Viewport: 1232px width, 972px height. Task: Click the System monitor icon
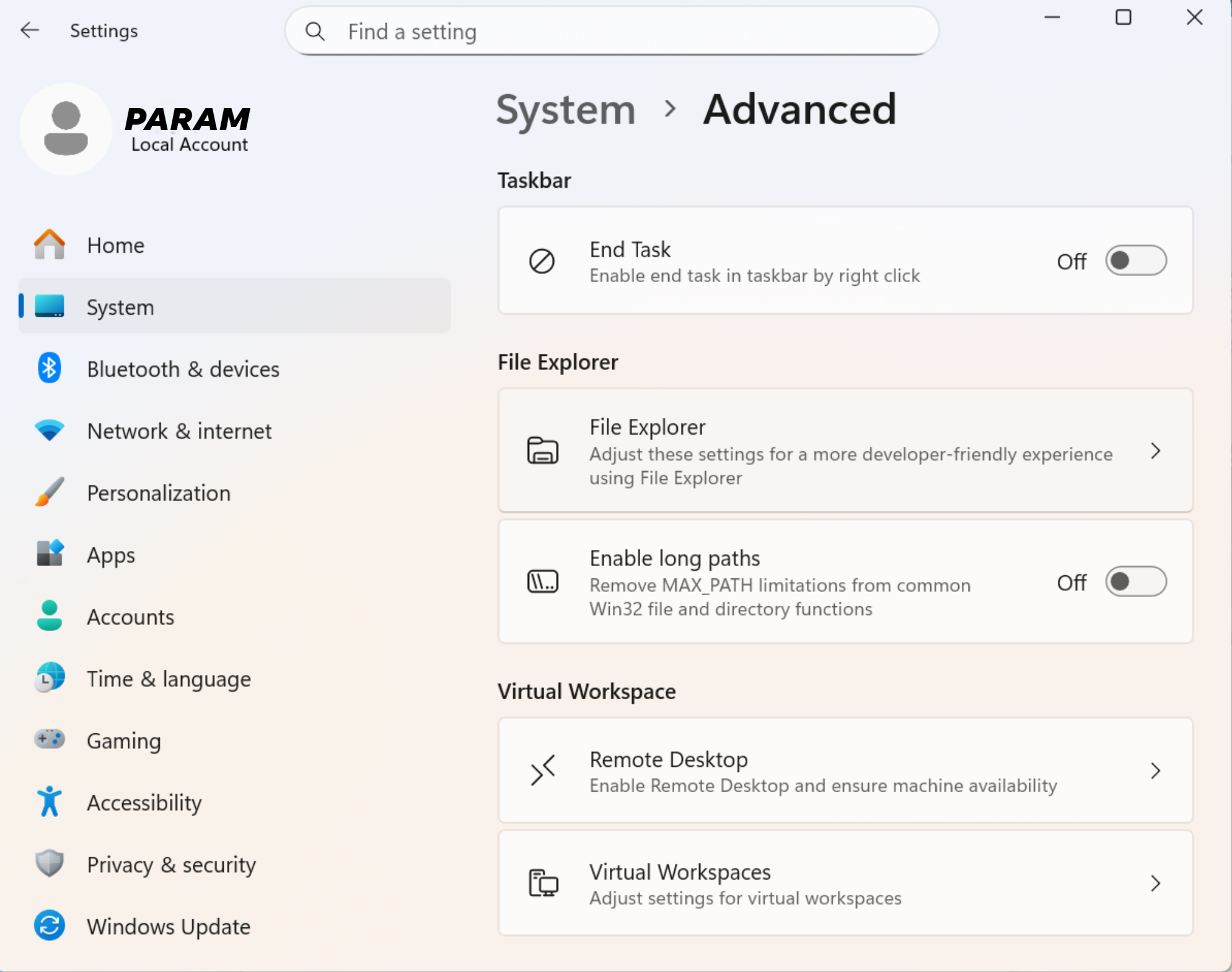pos(50,306)
